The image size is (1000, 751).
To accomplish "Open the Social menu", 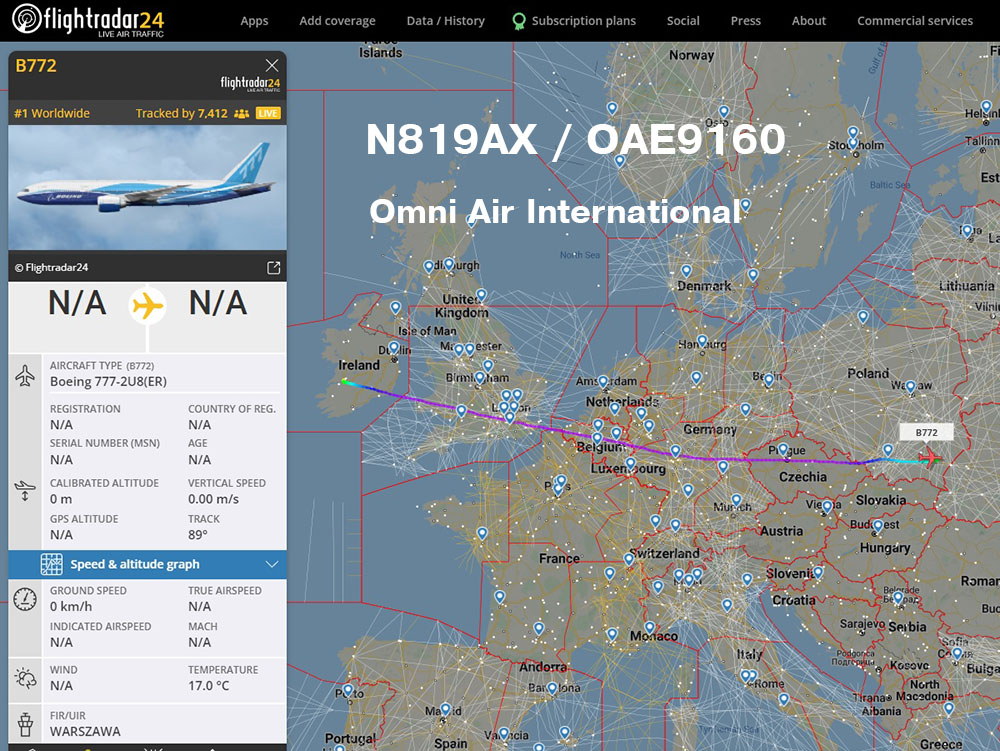I will click(683, 21).
